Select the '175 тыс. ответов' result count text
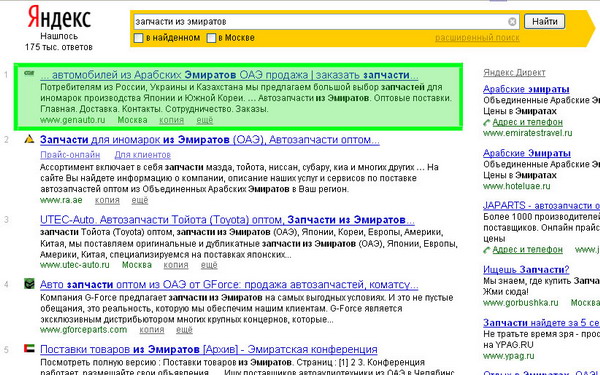 point(59,47)
